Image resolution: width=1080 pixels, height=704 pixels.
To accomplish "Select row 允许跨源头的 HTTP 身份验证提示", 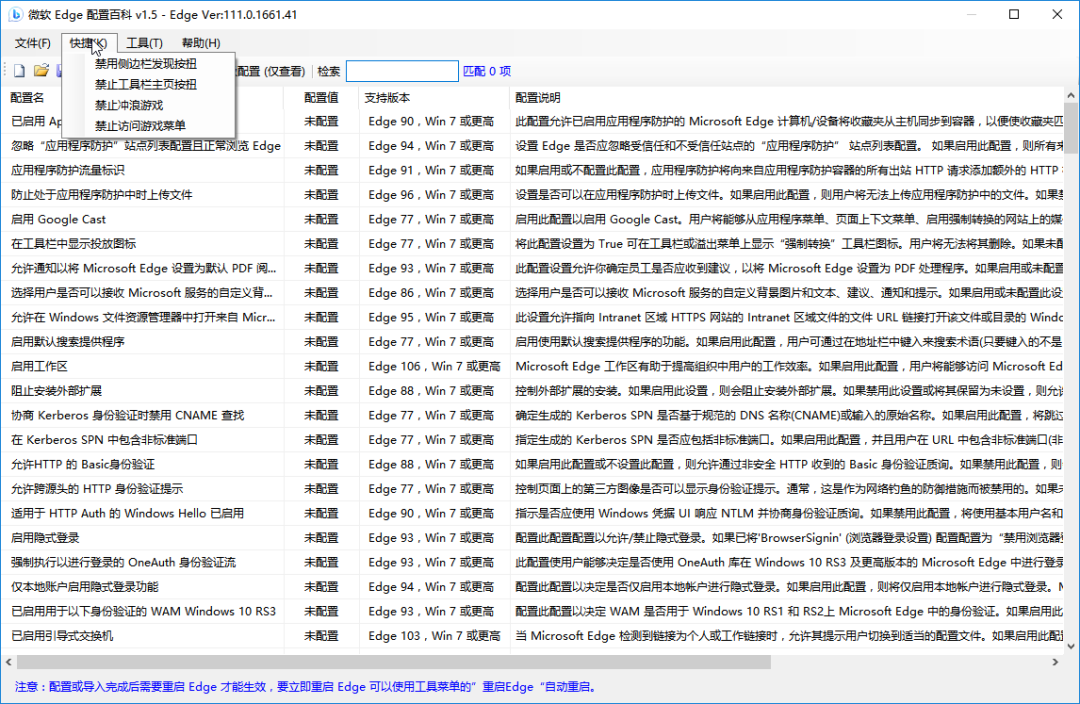I will click(532, 489).
